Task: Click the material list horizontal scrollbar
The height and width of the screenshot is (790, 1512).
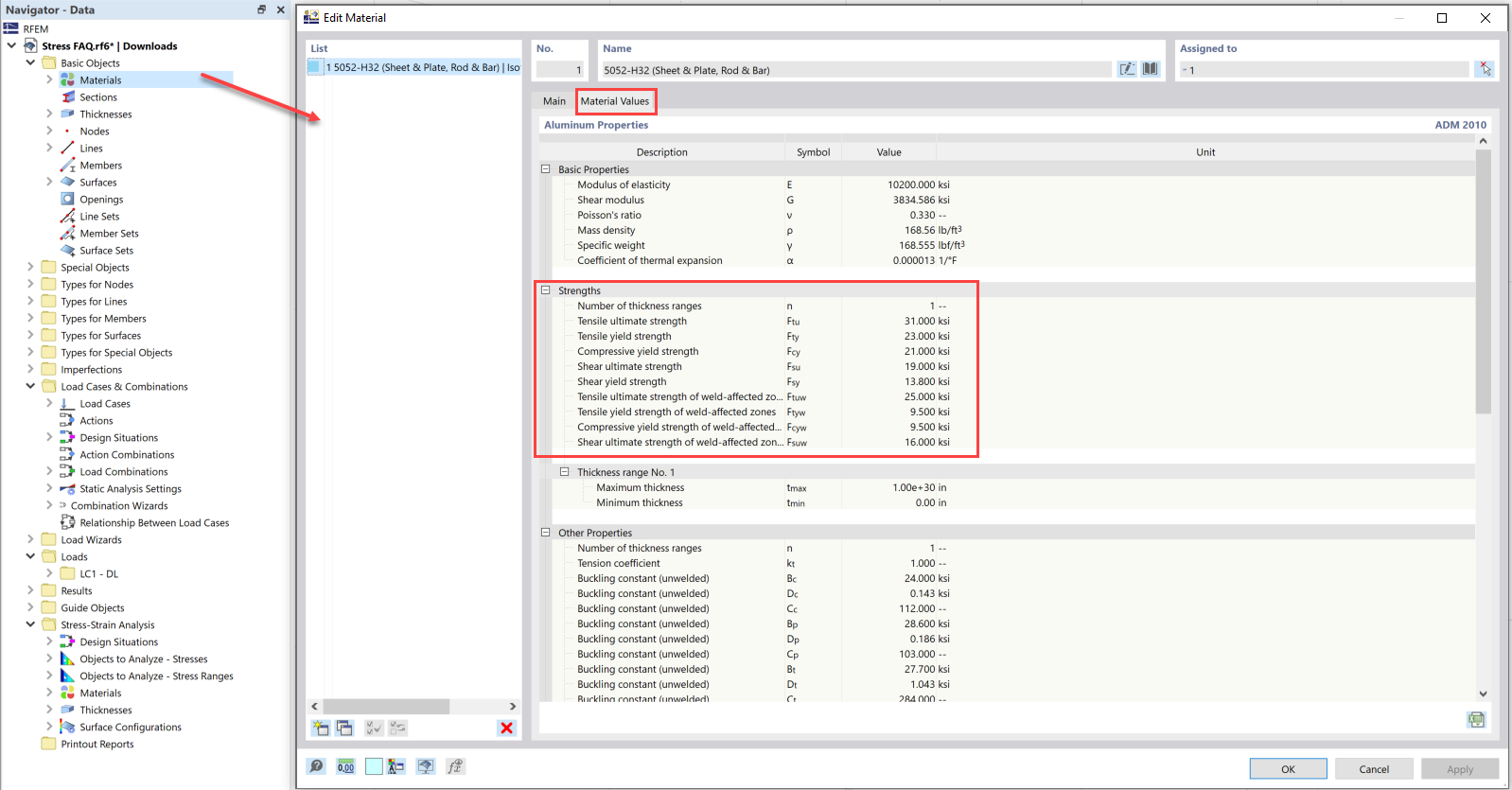Action: pos(386,707)
